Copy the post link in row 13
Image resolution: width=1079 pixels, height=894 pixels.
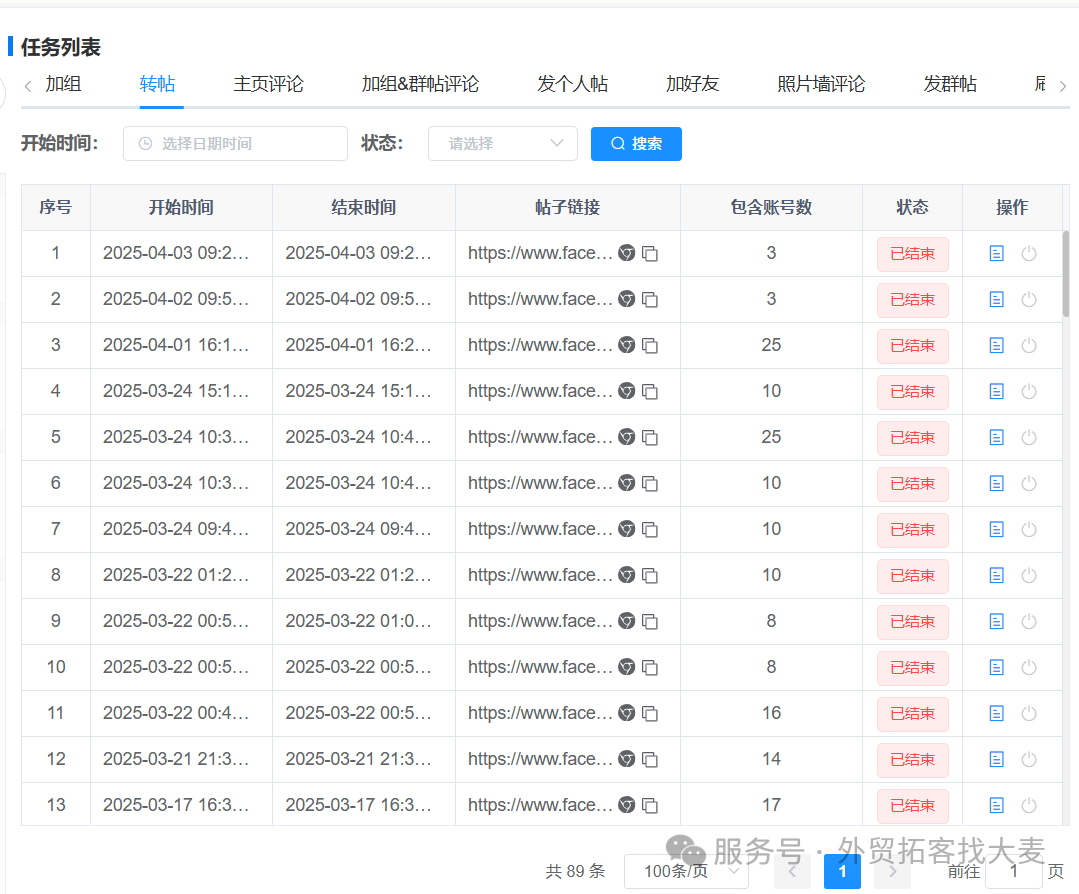click(x=650, y=805)
